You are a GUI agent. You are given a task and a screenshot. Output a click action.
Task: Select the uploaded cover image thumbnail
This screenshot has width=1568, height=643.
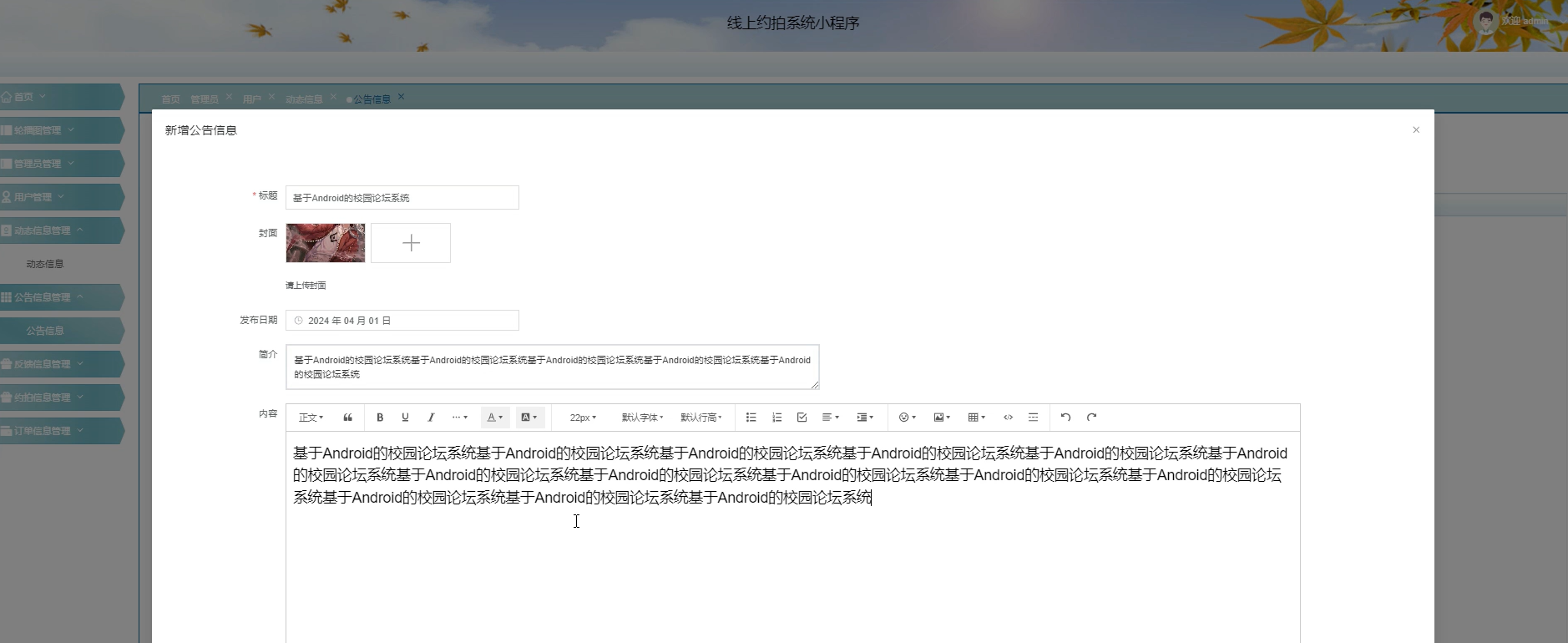tap(326, 243)
